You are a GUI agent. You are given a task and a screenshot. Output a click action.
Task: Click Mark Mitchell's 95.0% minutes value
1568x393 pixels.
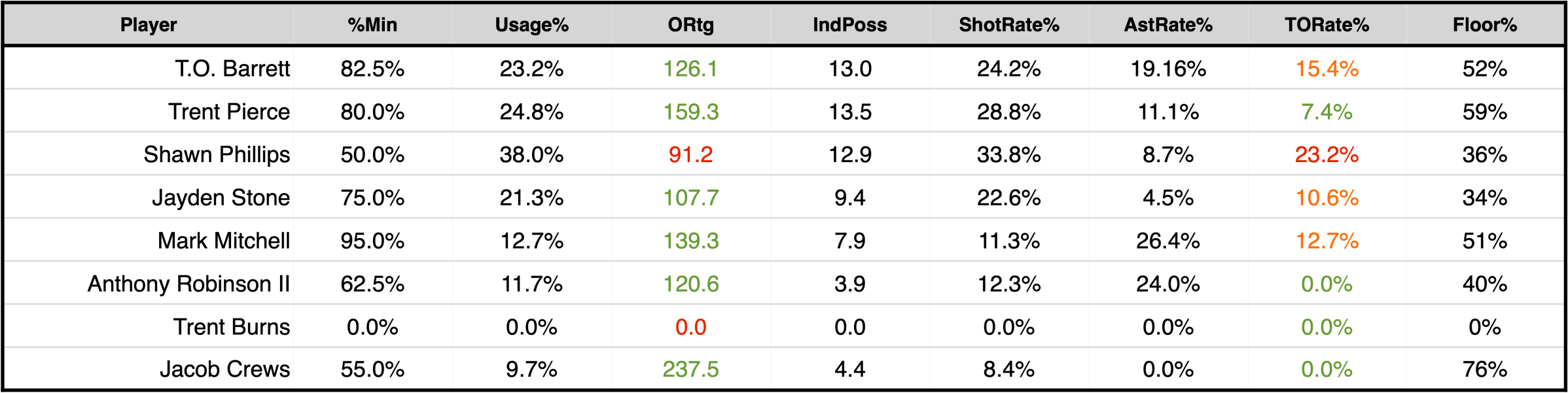coord(372,241)
